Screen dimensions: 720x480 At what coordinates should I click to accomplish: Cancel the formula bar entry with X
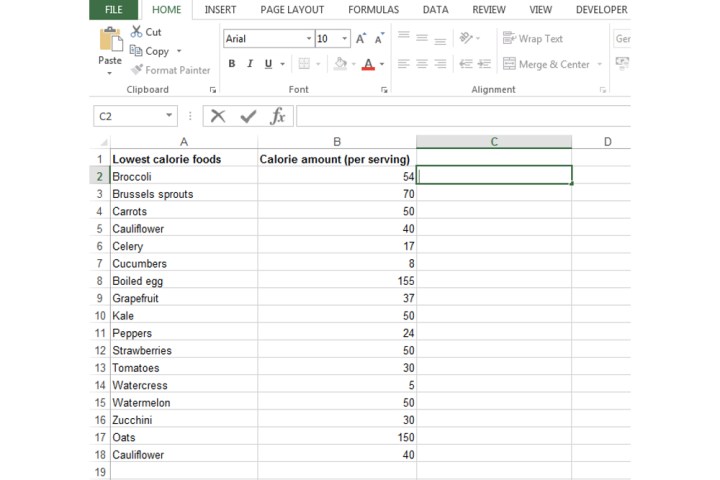pos(218,116)
